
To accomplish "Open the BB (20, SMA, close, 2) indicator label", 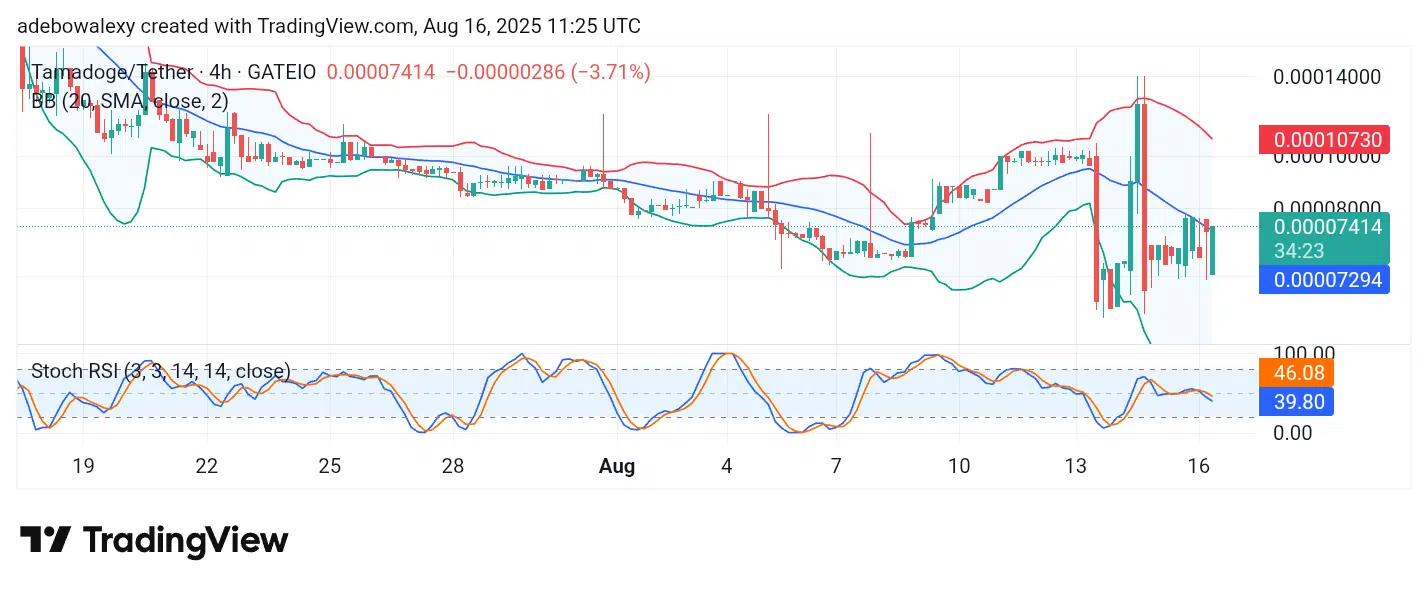I will coord(130,101).
